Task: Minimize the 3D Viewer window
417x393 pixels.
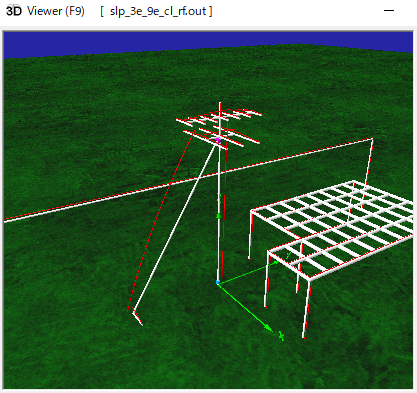Action: 389,11
